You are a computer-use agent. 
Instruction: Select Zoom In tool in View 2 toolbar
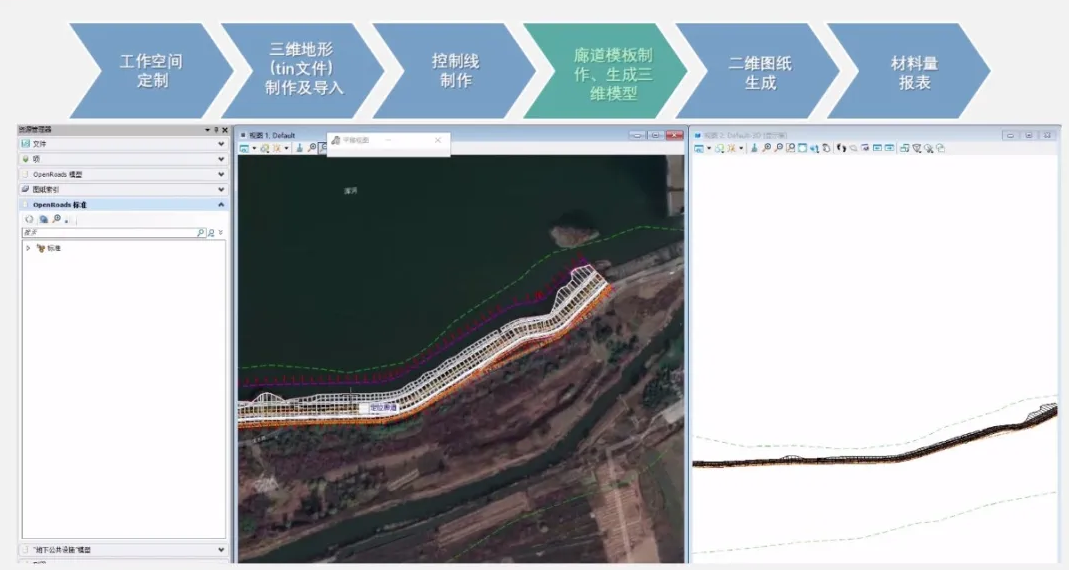(x=766, y=148)
